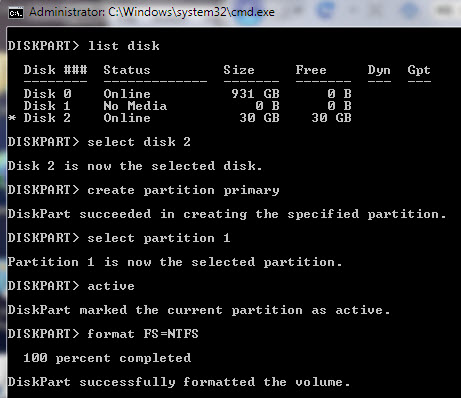The width and height of the screenshot is (461, 398).
Task: Click the asterisk marking selected Disk 2
Action: pos(12,118)
